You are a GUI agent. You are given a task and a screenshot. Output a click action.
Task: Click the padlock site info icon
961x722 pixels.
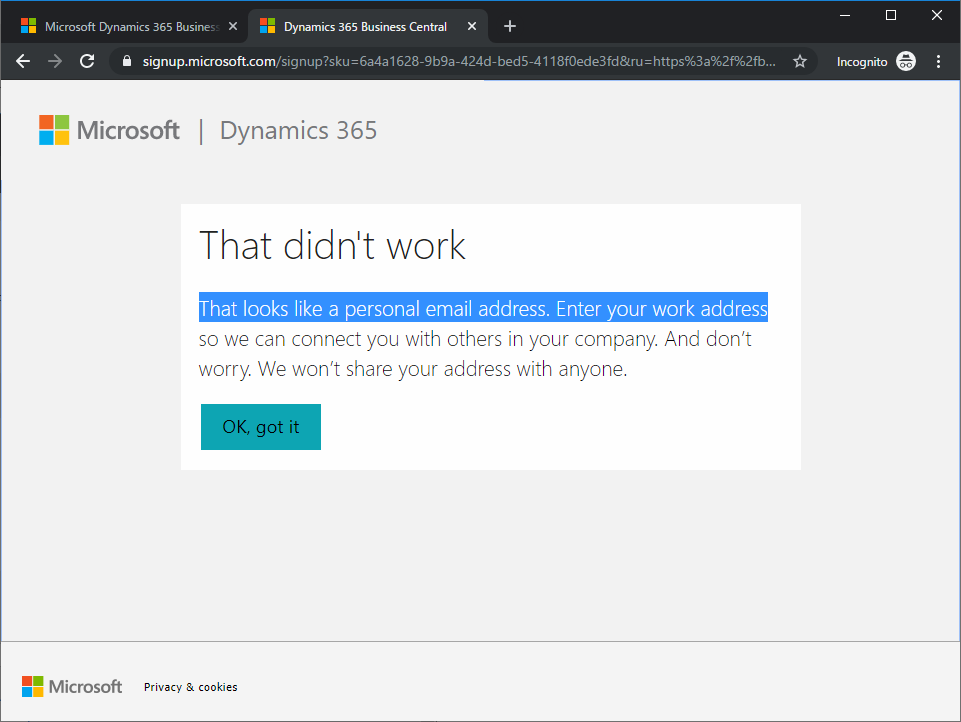click(127, 61)
